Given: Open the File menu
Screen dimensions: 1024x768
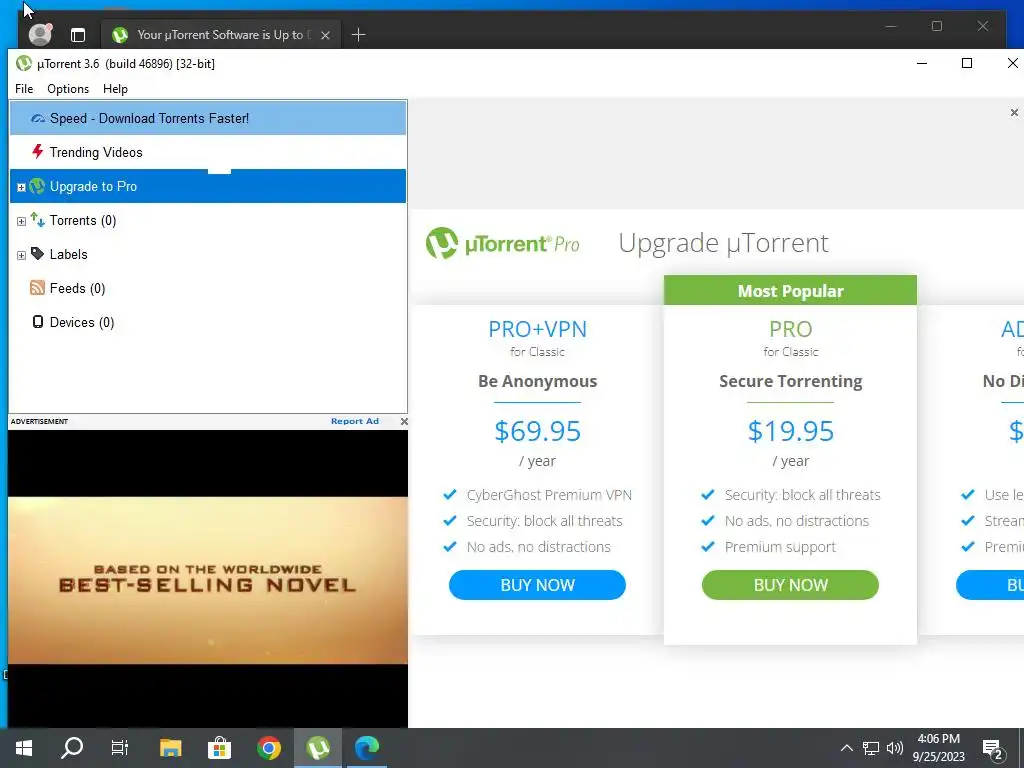Looking at the screenshot, I should [24, 89].
